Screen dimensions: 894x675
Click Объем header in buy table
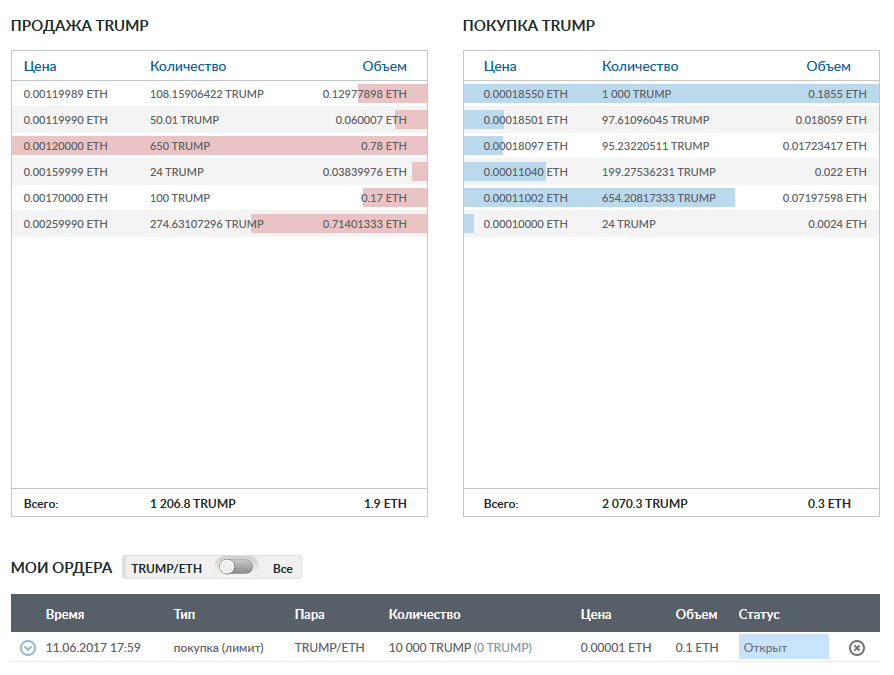coord(828,66)
